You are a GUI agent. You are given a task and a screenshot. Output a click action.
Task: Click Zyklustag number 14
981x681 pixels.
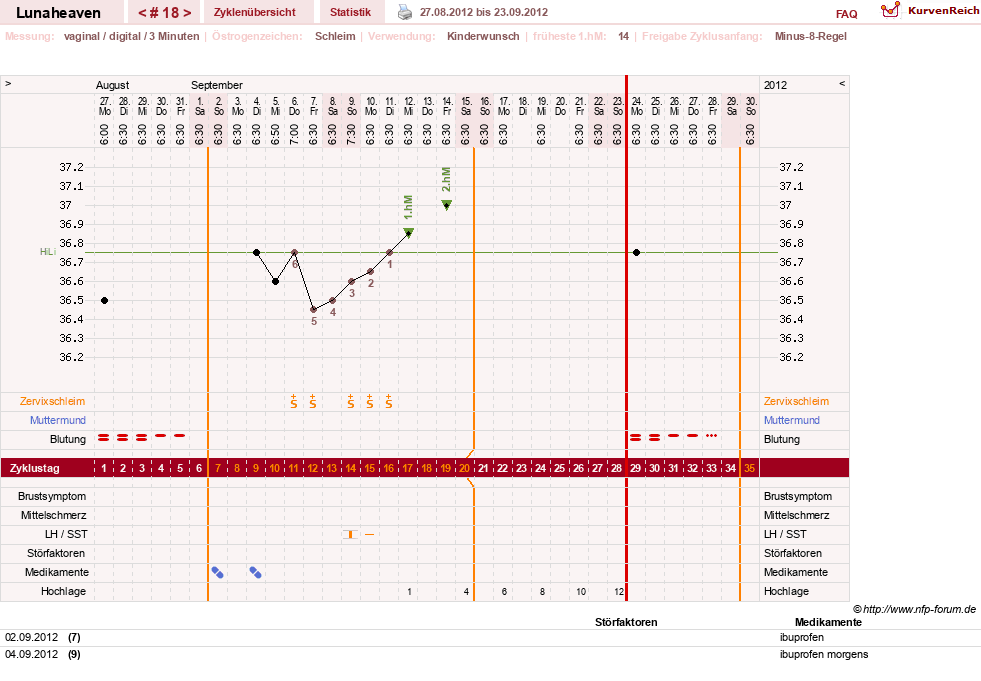pos(350,468)
